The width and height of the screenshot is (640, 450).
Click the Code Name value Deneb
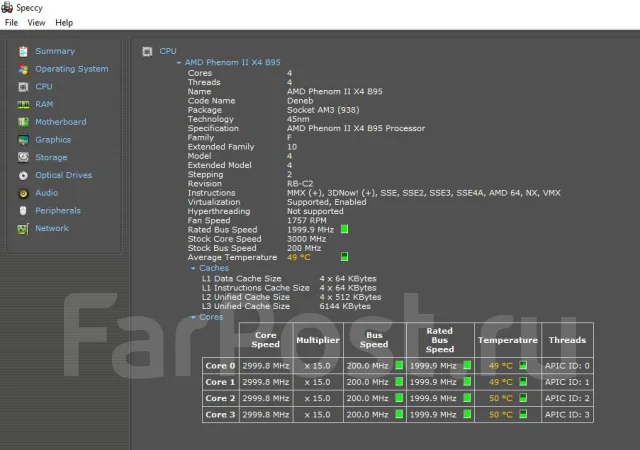click(300, 100)
